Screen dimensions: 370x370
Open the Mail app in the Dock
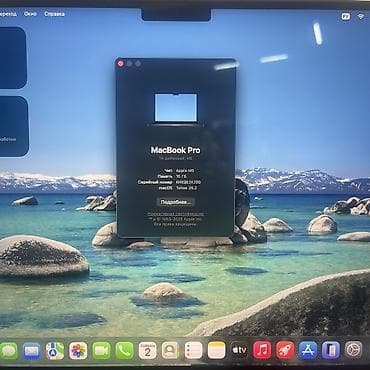(32, 351)
